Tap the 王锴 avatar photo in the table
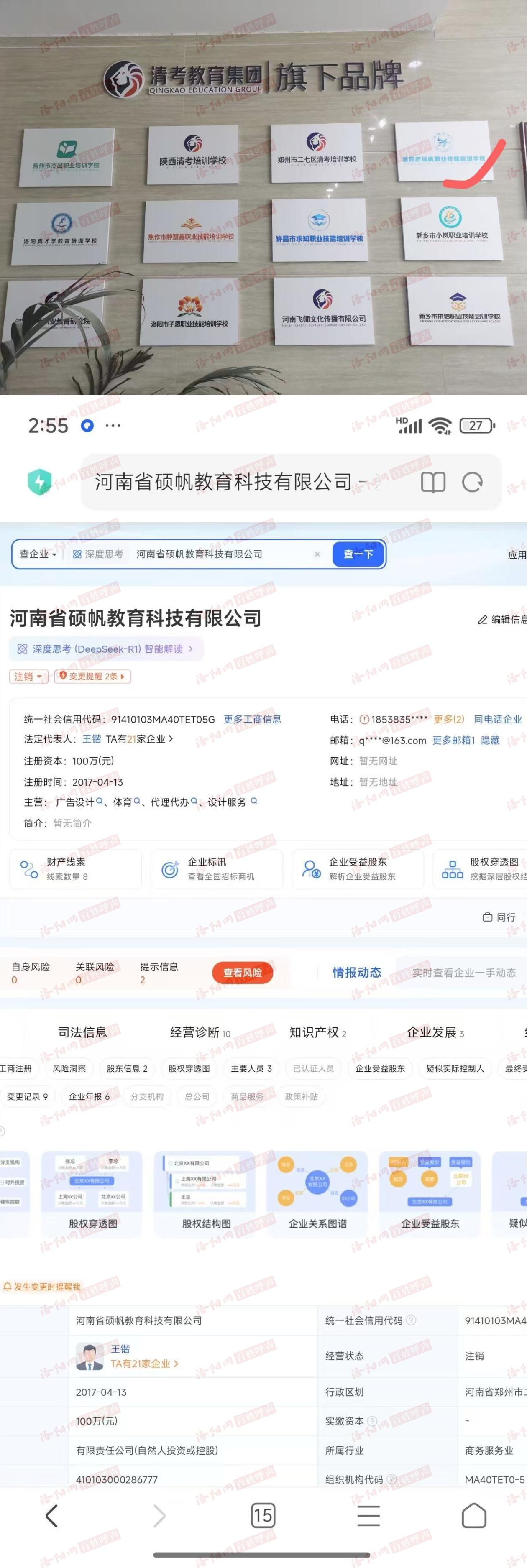527x1568 pixels. click(90, 1356)
